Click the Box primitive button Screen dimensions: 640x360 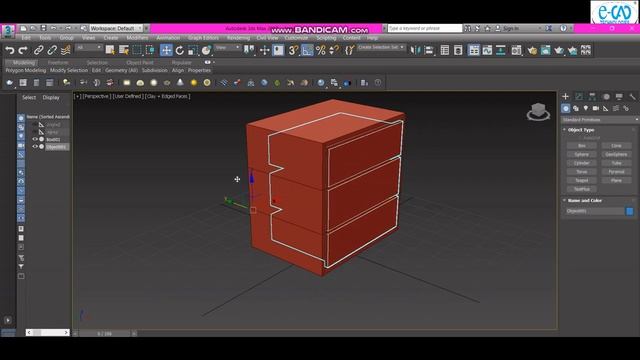click(x=582, y=146)
